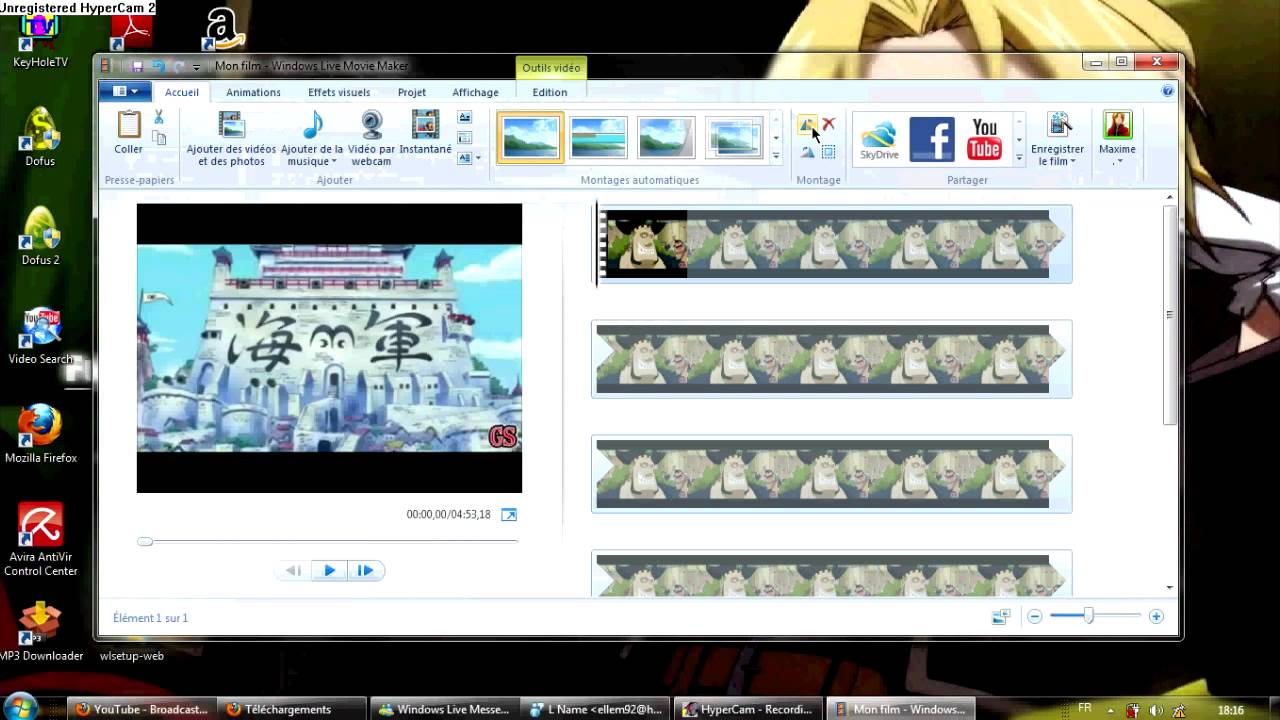The image size is (1280, 720).
Task: Open Movie Maker help with the question mark
Action: 1167,91
